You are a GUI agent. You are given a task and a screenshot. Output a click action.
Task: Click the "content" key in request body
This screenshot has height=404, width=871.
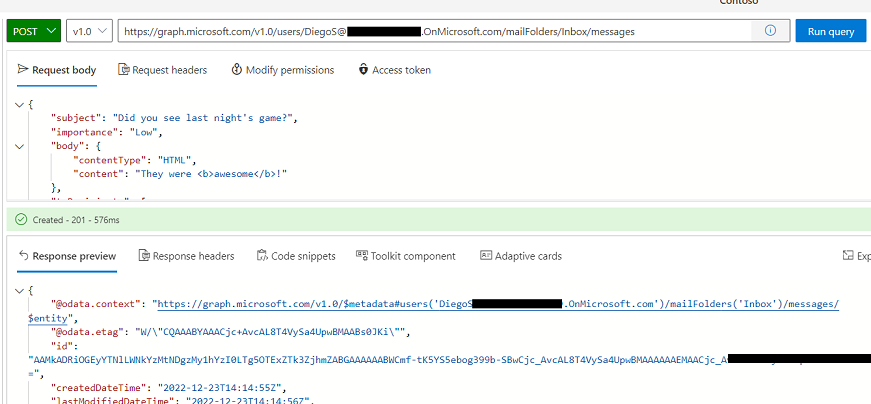[x=97, y=174]
